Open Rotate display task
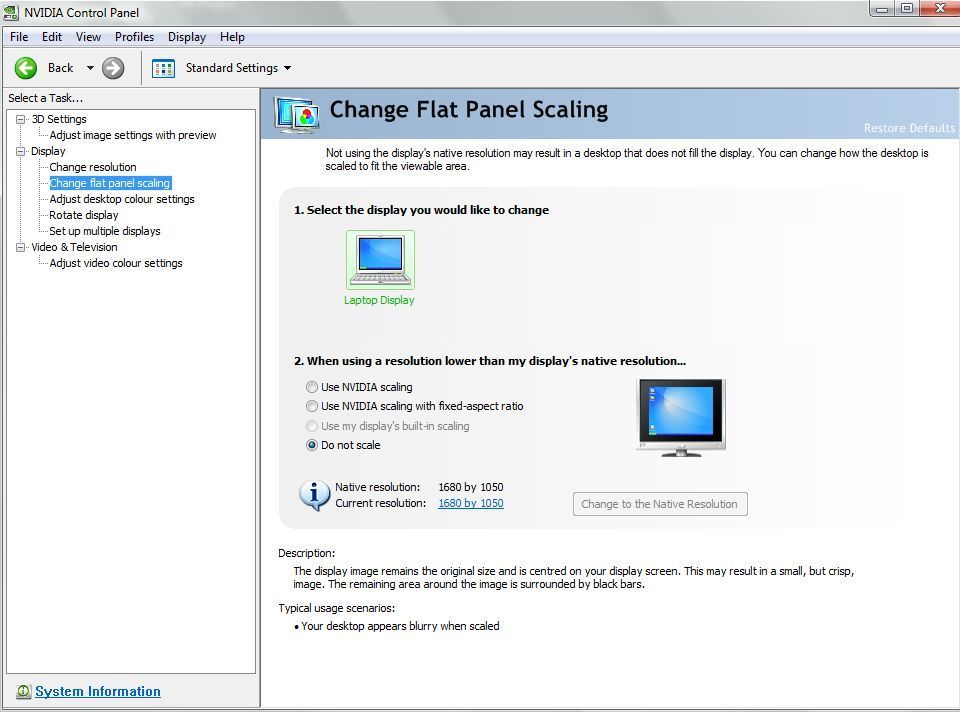This screenshot has width=960, height=712. (84, 215)
